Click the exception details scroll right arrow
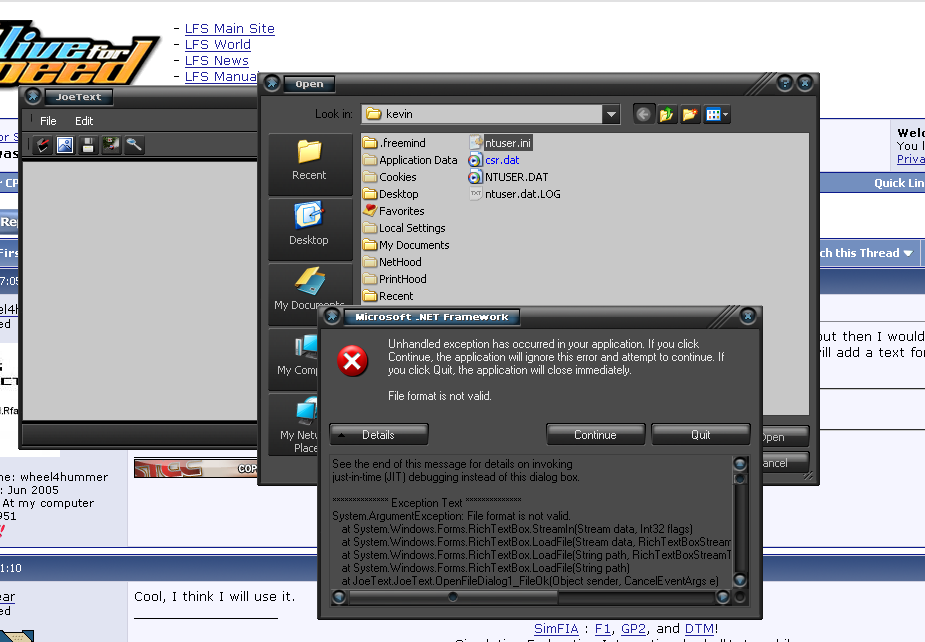Image resolution: width=925 pixels, height=642 pixels. pos(723,597)
